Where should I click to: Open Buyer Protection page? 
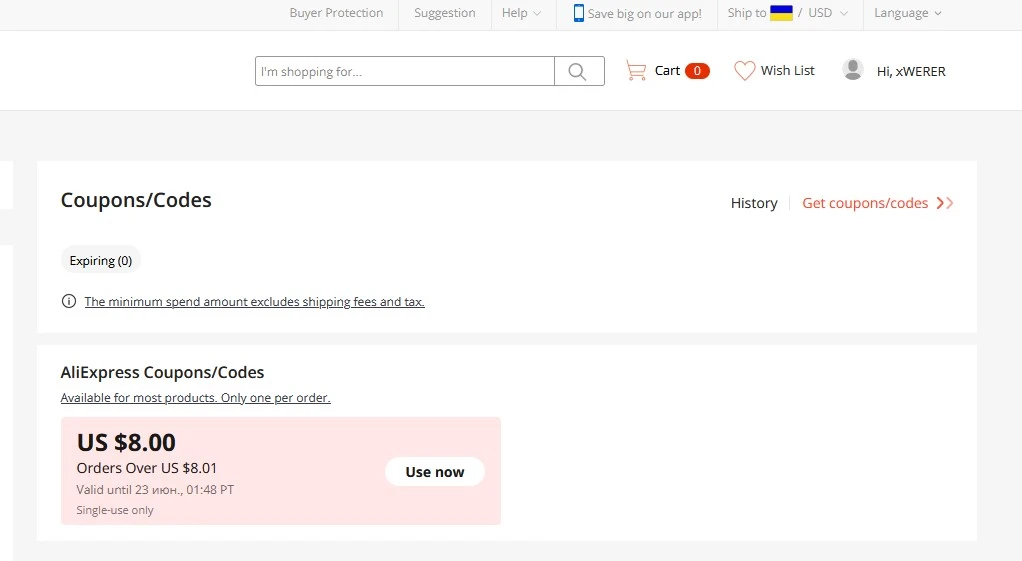pyautogui.click(x=336, y=13)
